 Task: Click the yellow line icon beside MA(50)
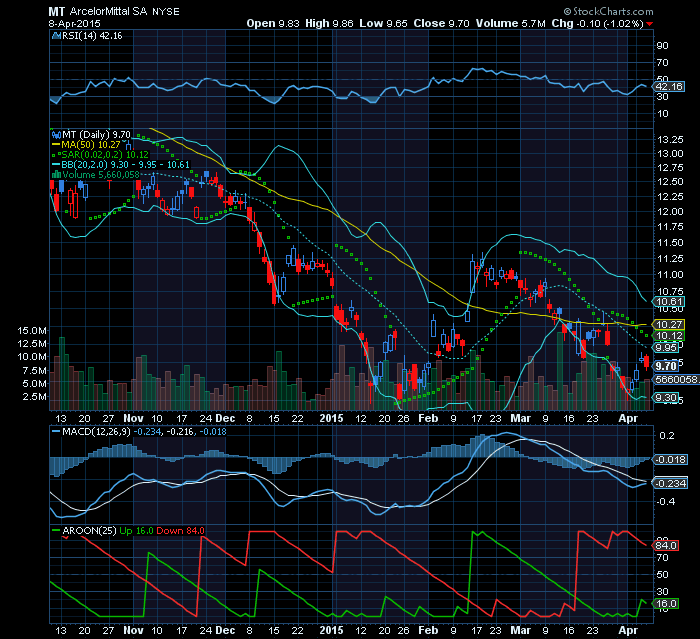54,143
